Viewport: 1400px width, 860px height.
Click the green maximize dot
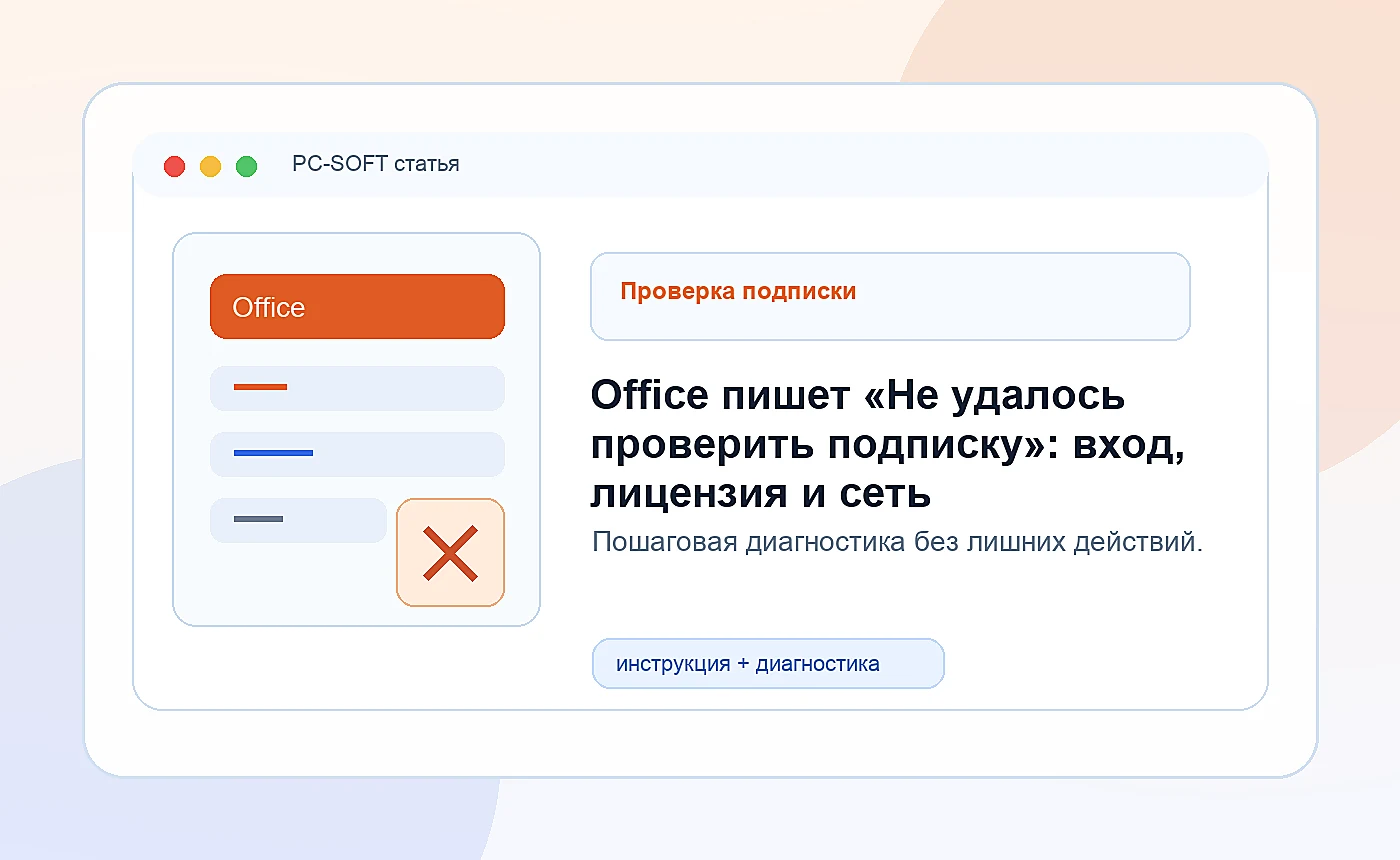tap(246, 166)
